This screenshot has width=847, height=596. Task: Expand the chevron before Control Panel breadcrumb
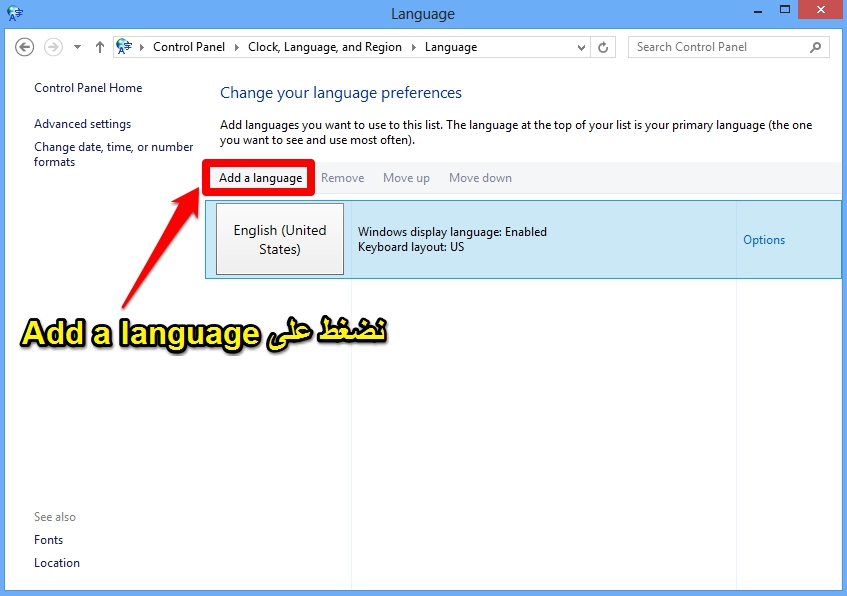point(142,48)
